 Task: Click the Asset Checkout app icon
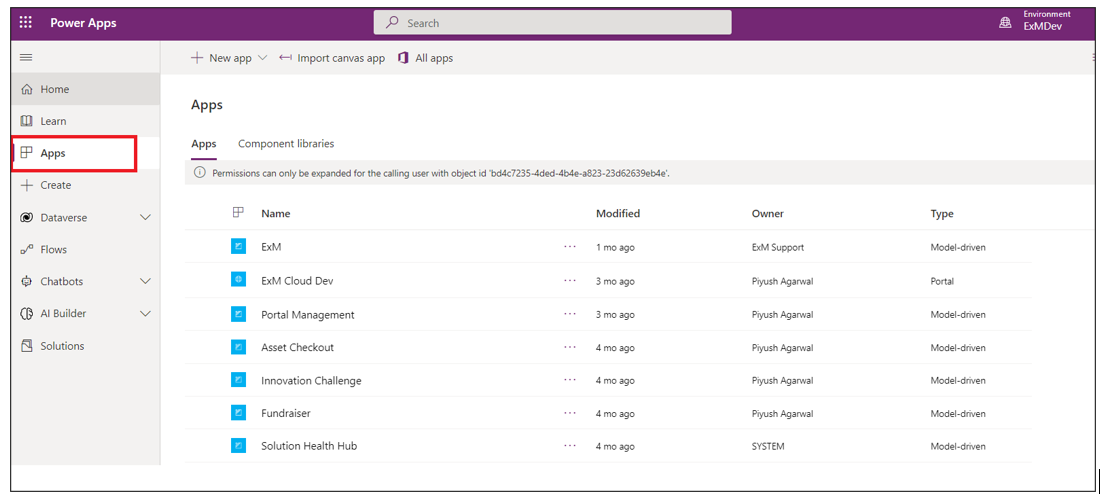point(239,347)
